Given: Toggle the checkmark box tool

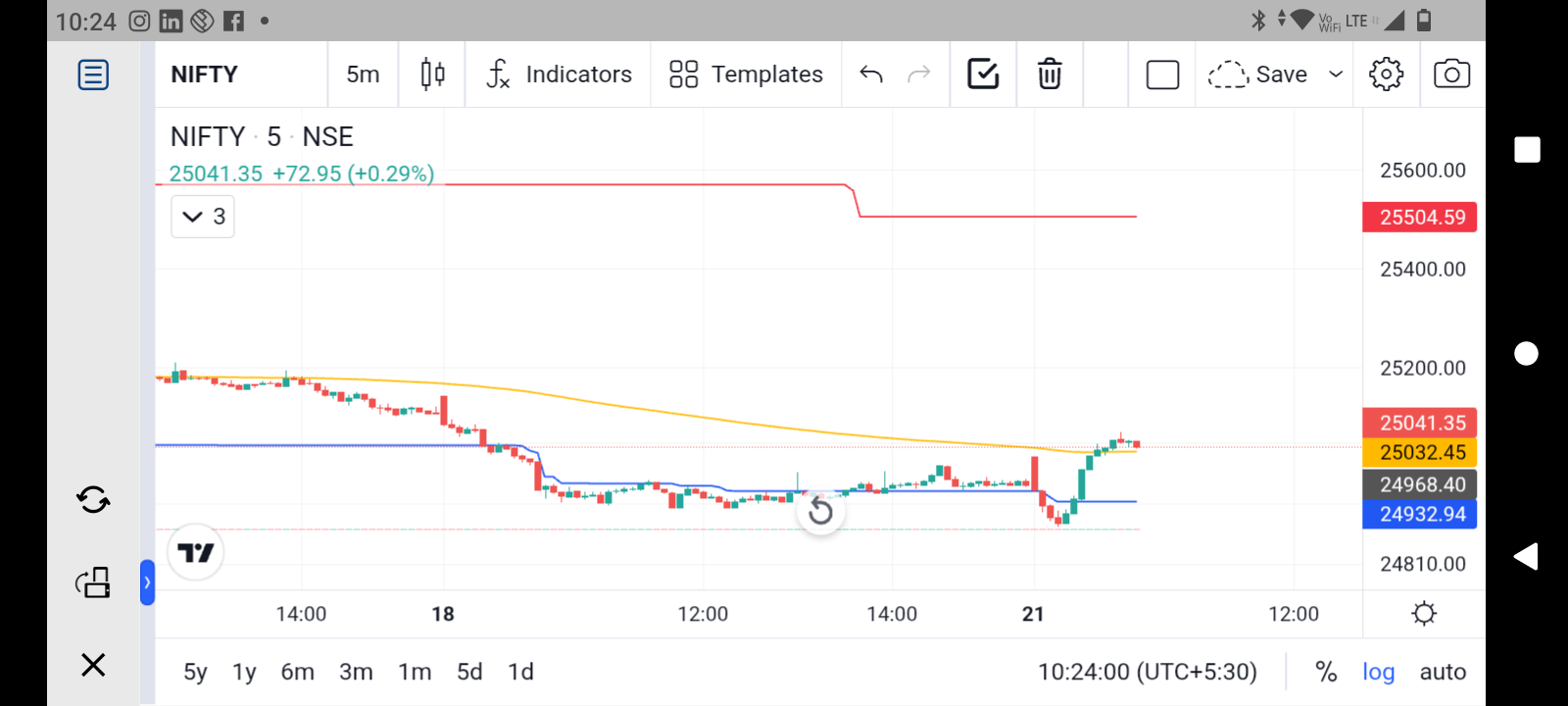Looking at the screenshot, I should tap(983, 74).
